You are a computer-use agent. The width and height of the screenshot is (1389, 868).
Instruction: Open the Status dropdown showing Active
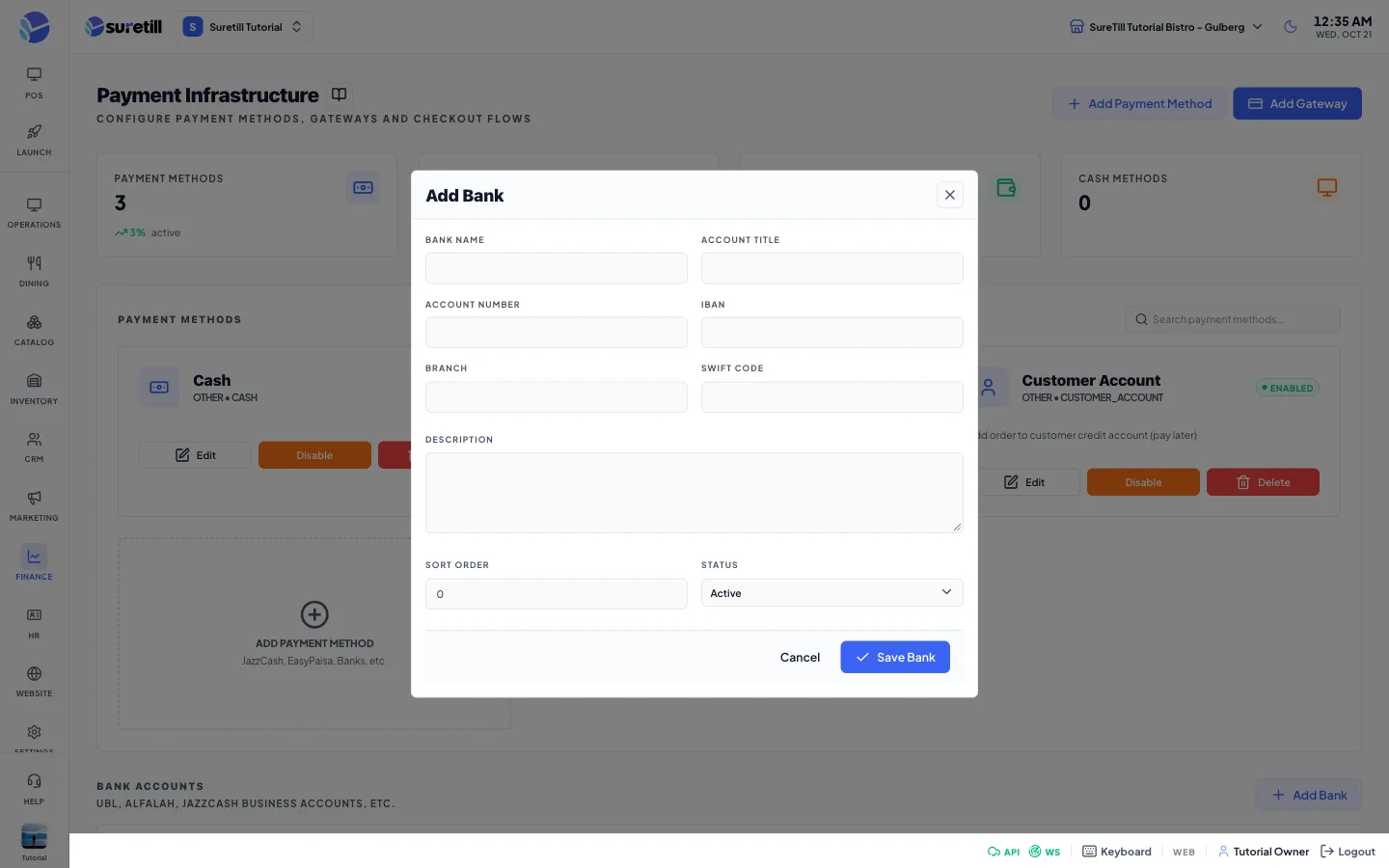coord(831,593)
